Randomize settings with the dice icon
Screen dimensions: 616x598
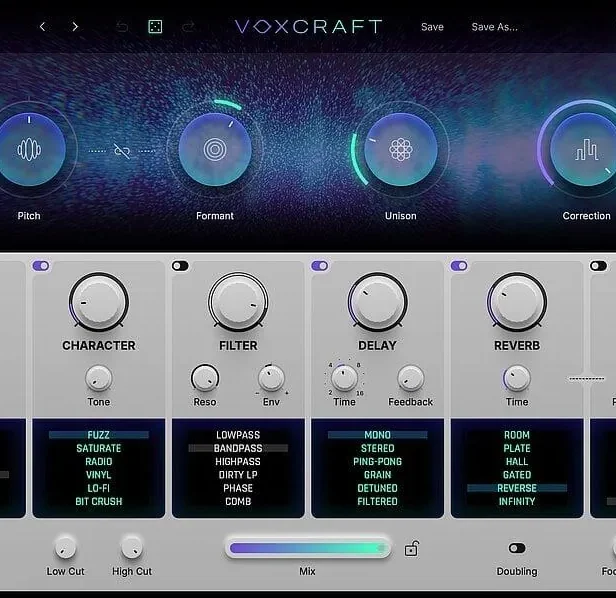click(155, 27)
